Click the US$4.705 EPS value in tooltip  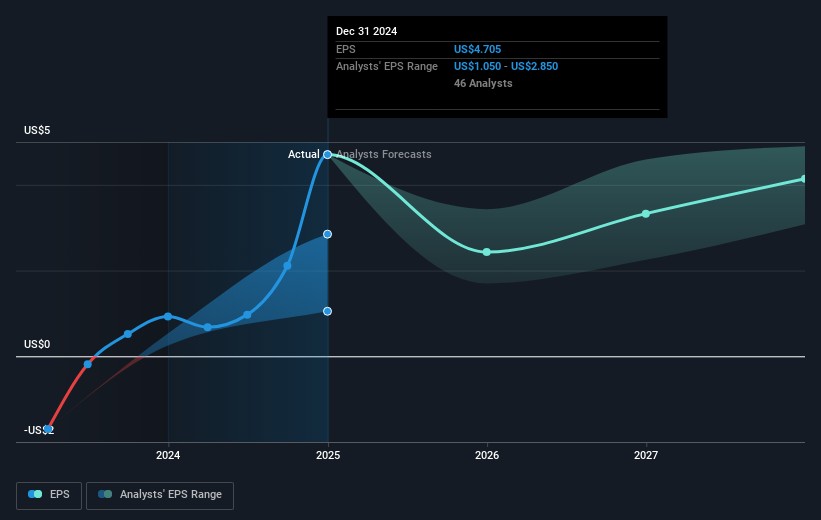pos(481,49)
